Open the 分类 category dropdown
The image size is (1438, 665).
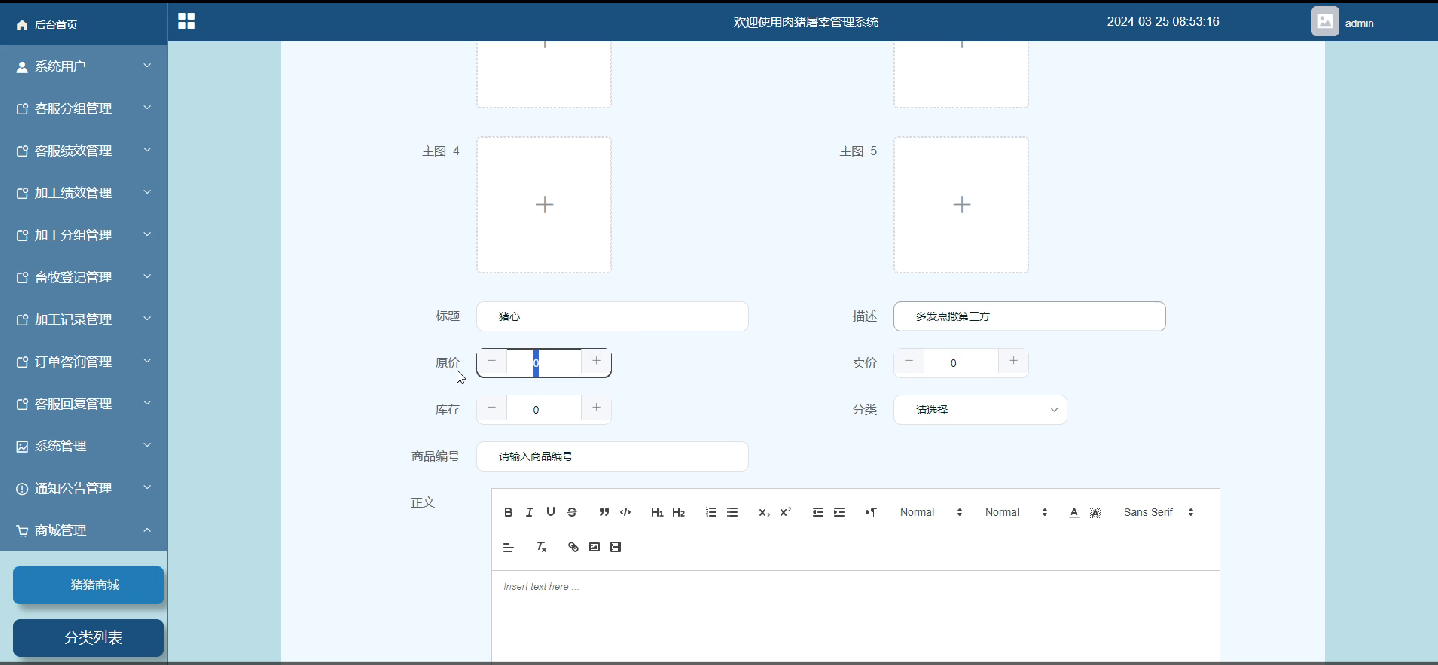pos(980,409)
